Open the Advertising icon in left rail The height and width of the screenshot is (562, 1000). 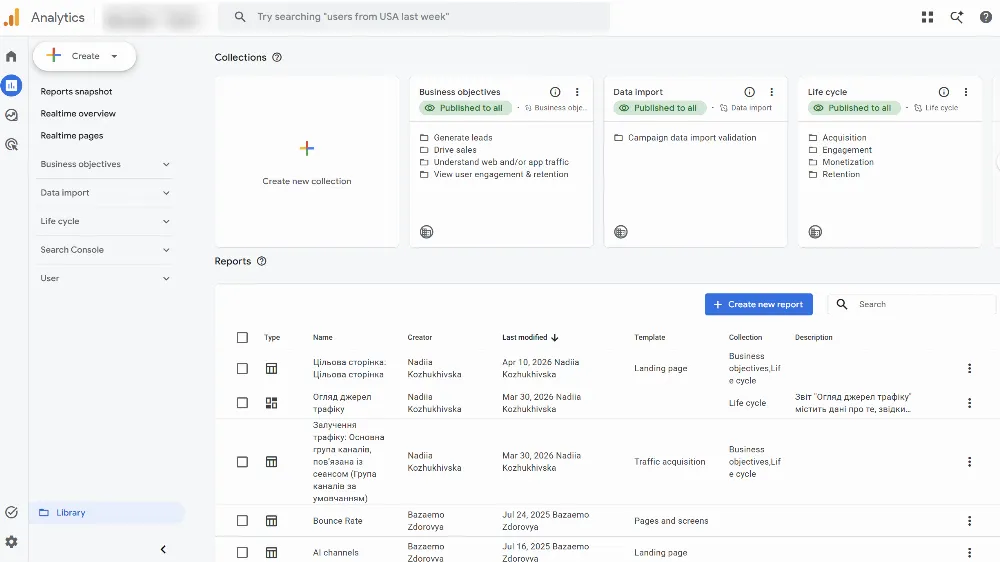(x=11, y=144)
